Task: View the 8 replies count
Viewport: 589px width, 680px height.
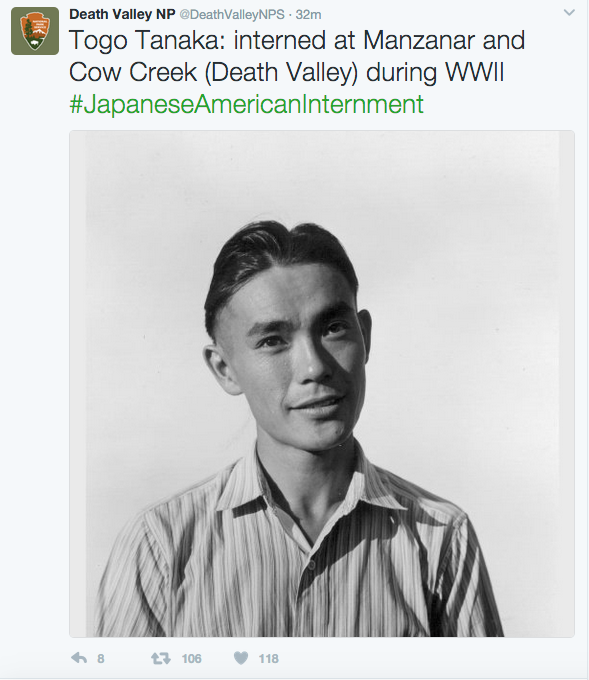Action: point(101,659)
